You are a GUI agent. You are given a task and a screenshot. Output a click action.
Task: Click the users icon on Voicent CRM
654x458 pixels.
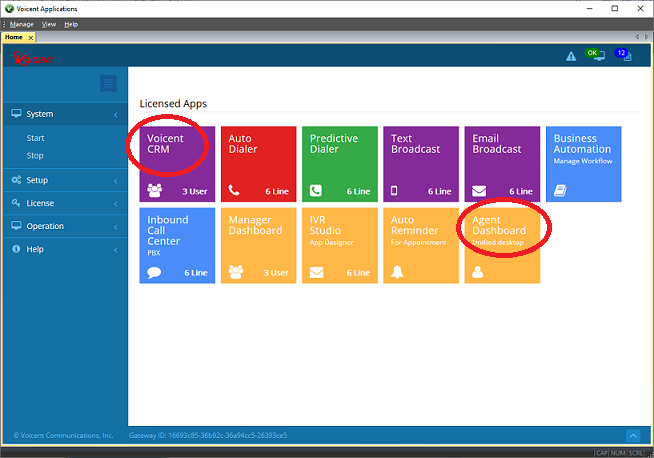point(155,191)
